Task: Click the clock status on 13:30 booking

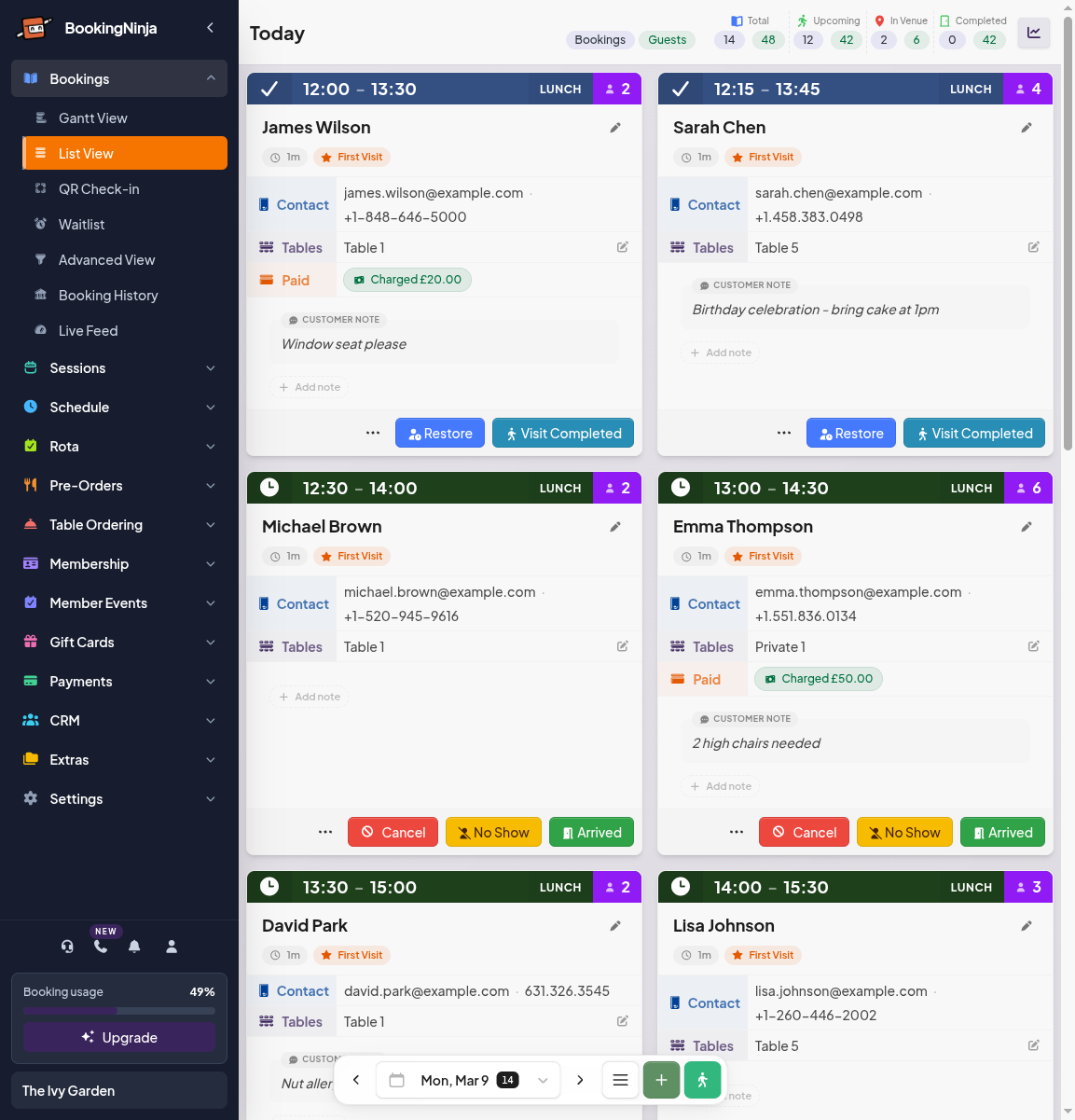Action: coord(269,887)
